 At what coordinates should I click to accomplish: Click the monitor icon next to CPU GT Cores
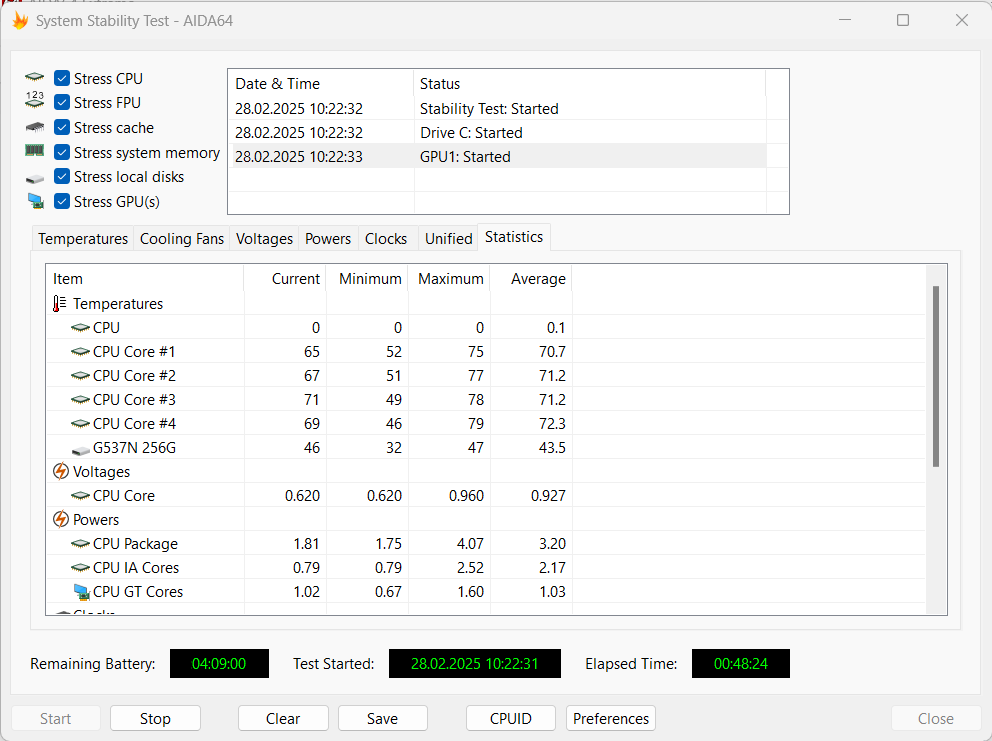[81, 592]
